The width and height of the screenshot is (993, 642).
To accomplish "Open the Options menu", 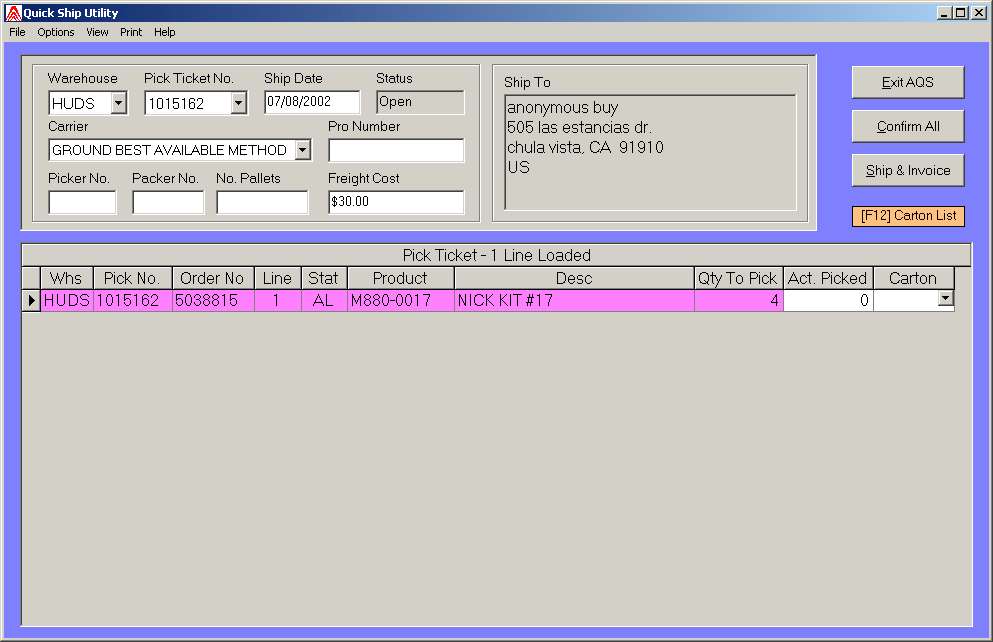I will 56,32.
